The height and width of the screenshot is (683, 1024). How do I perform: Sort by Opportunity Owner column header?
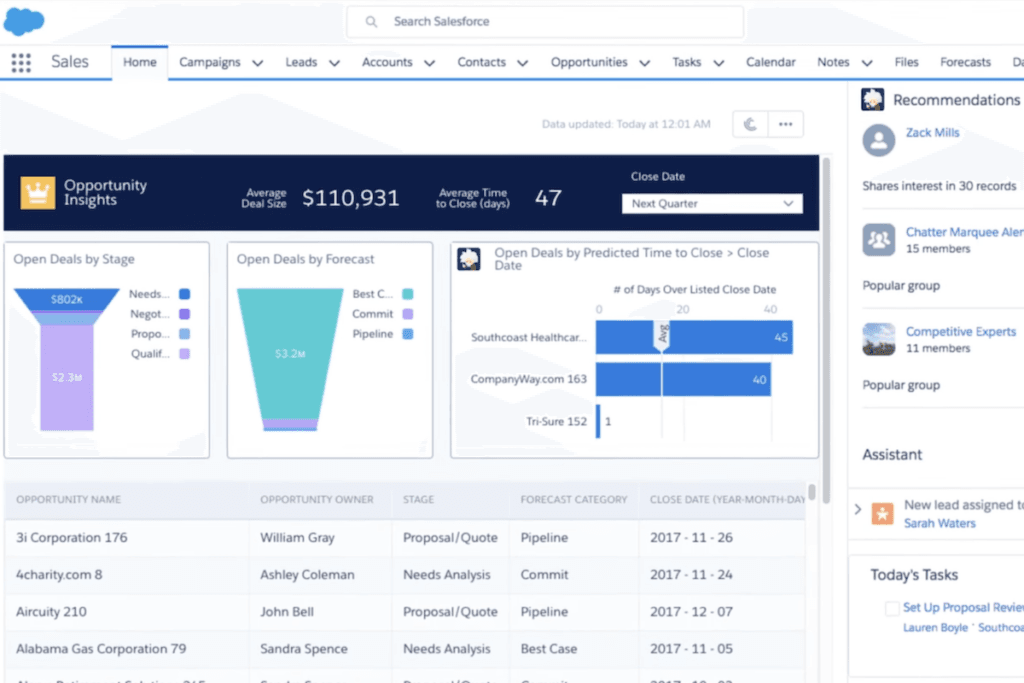[317, 500]
